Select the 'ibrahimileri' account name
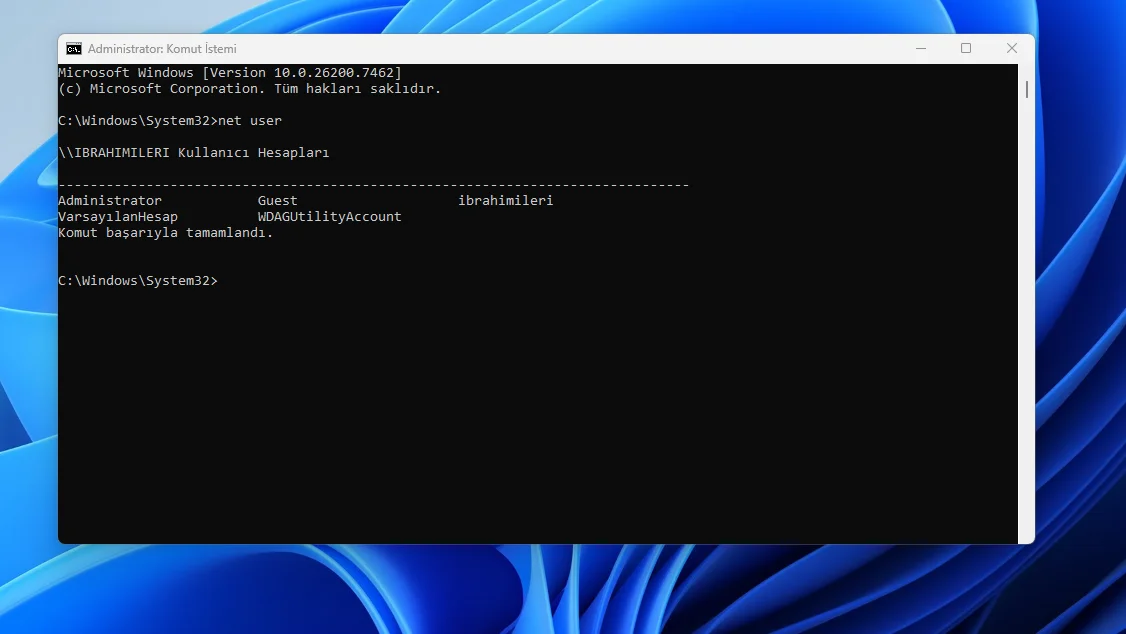This screenshot has width=1126, height=634. coord(506,200)
